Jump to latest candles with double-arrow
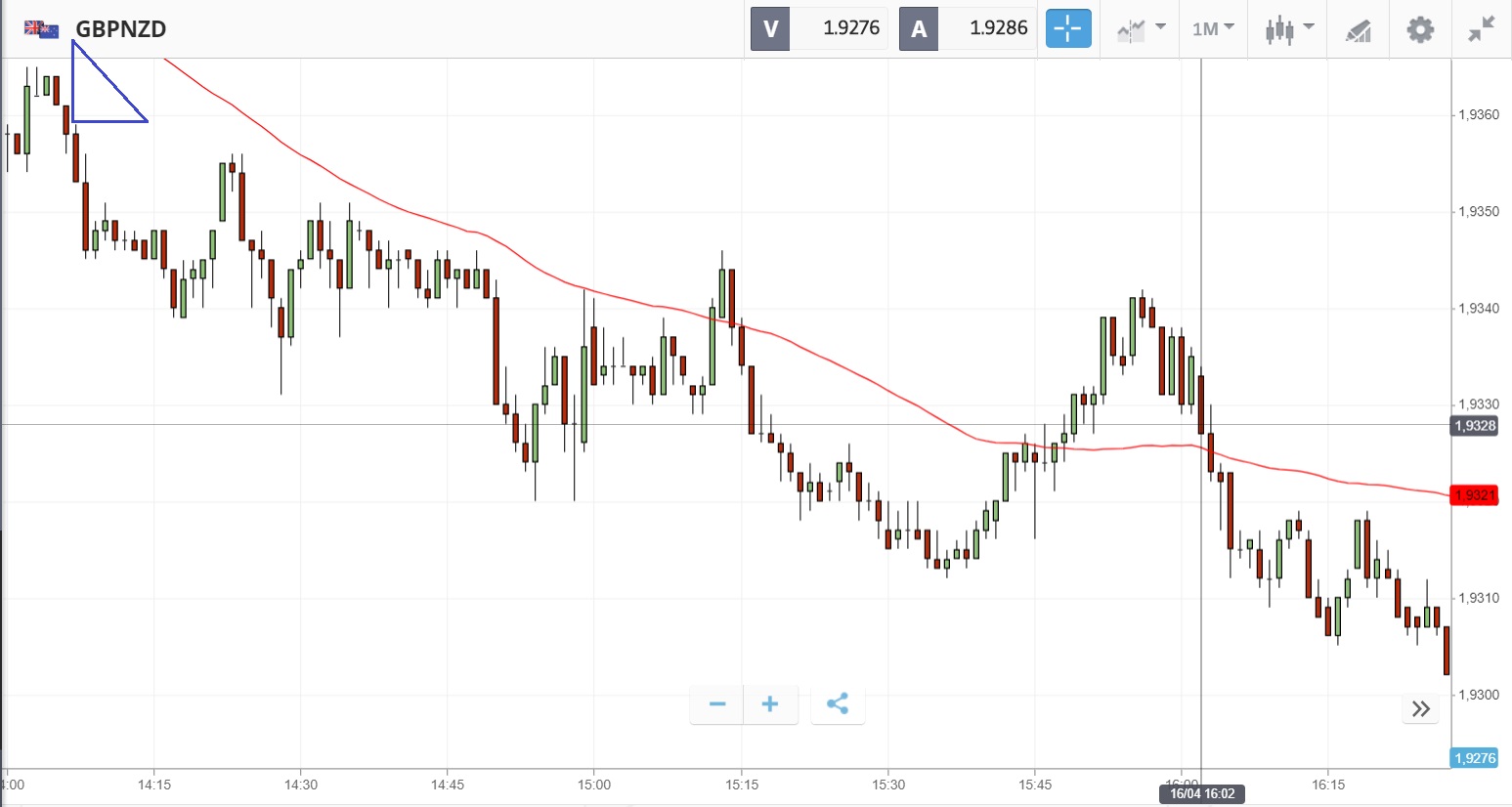The width and height of the screenshot is (1512, 807). point(1421,708)
